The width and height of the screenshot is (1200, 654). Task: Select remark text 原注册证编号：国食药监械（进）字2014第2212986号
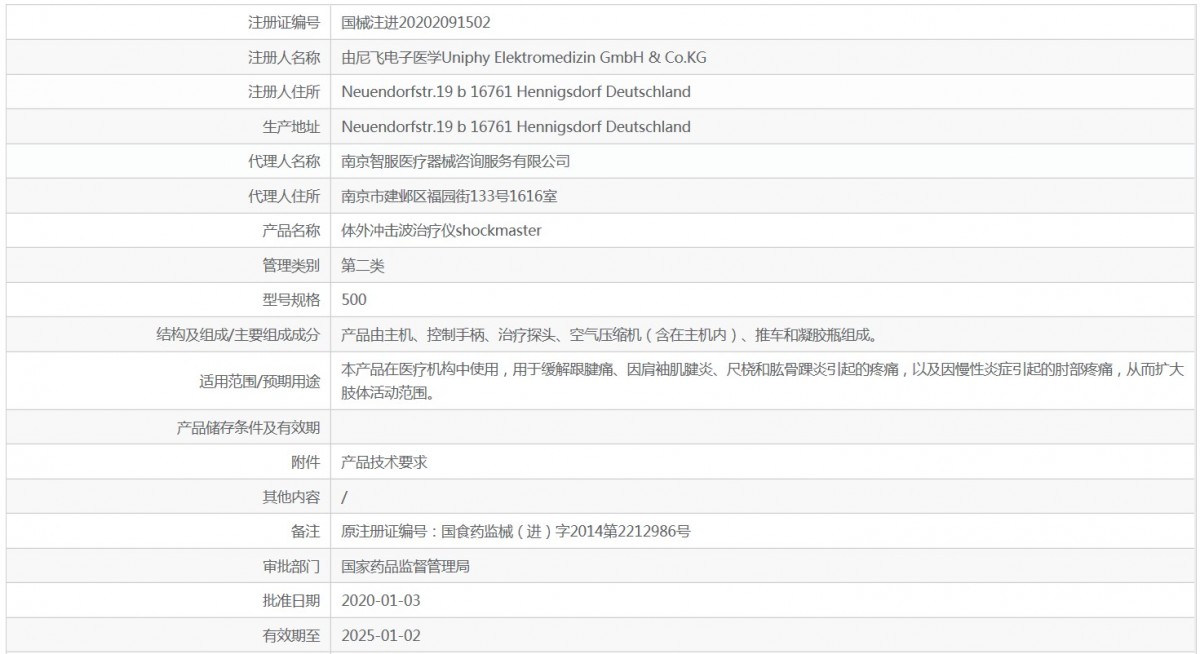tap(516, 531)
